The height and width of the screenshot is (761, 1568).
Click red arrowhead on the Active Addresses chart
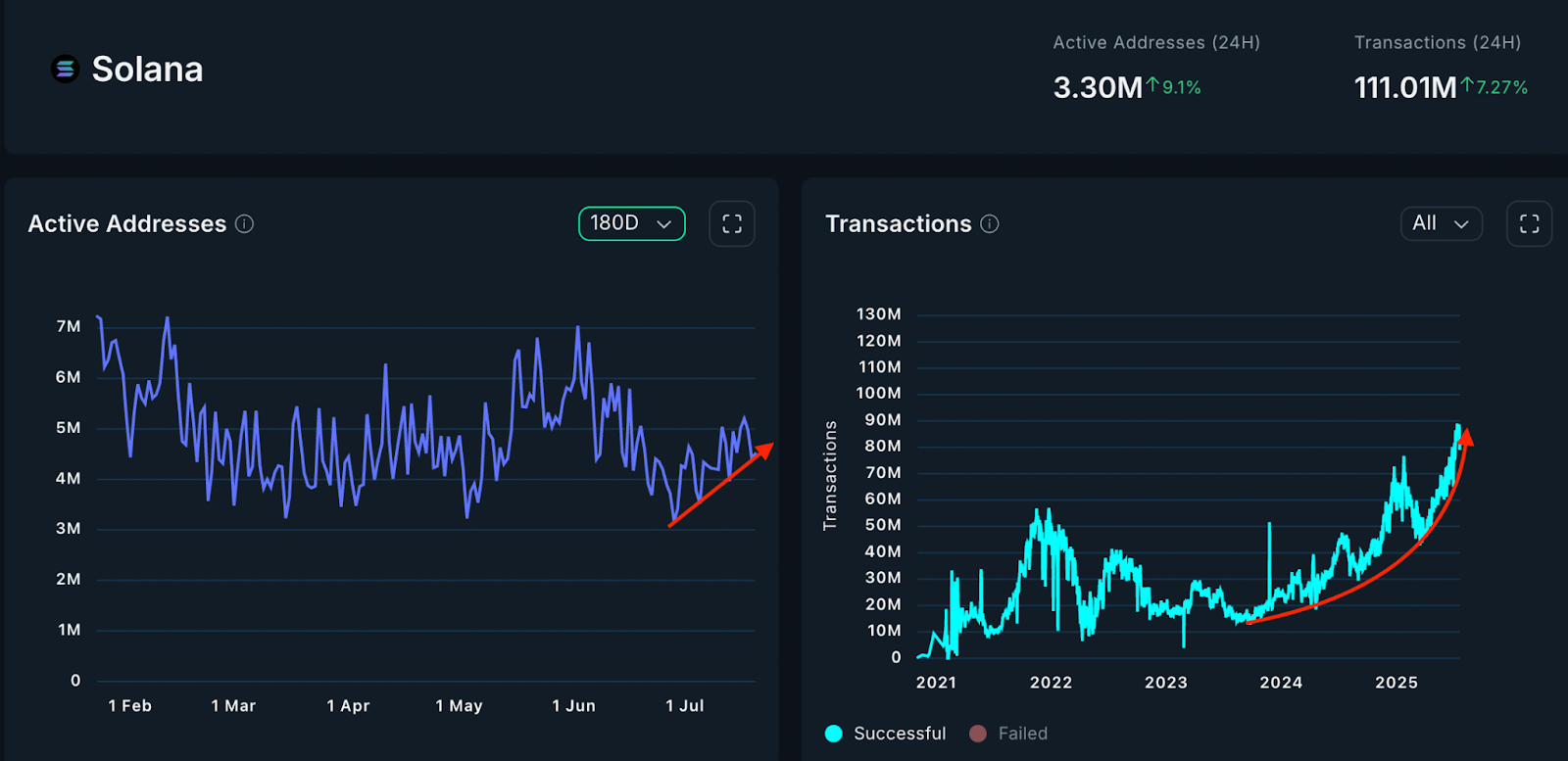click(x=765, y=450)
